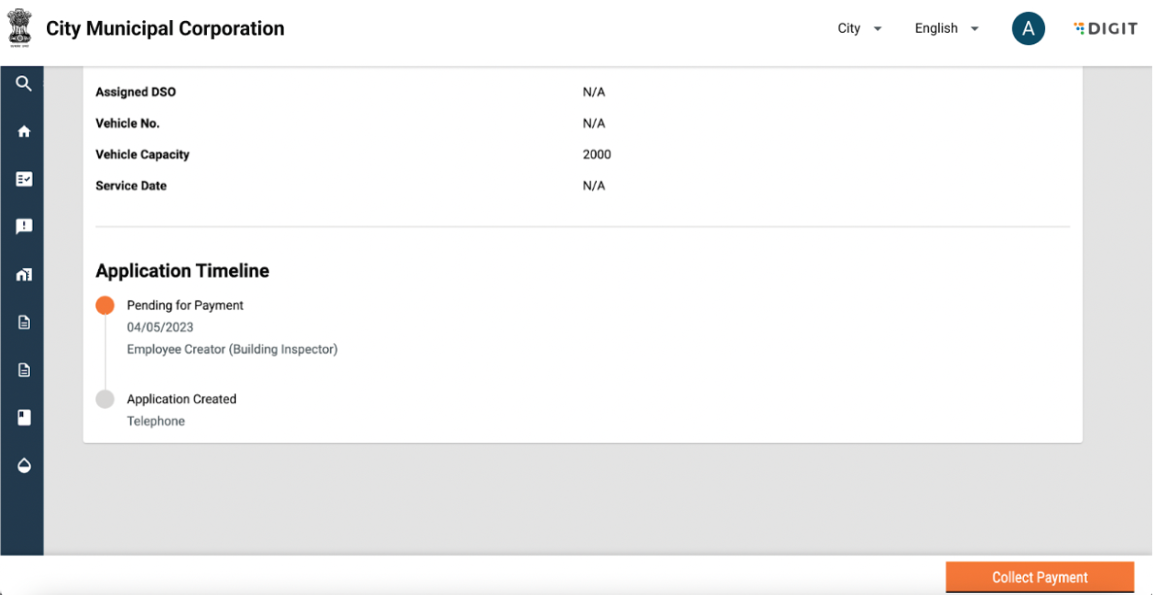Select orange Pending for Payment timeline marker

(x=105, y=306)
